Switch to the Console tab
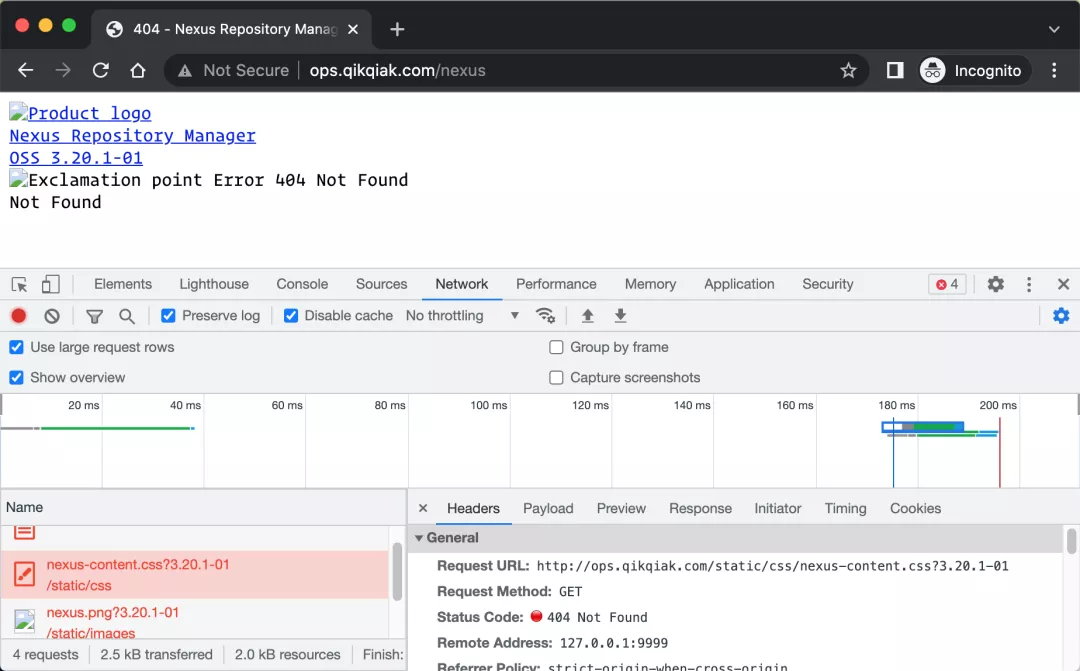This screenshot has height=671, width=1080. (302, 285)
